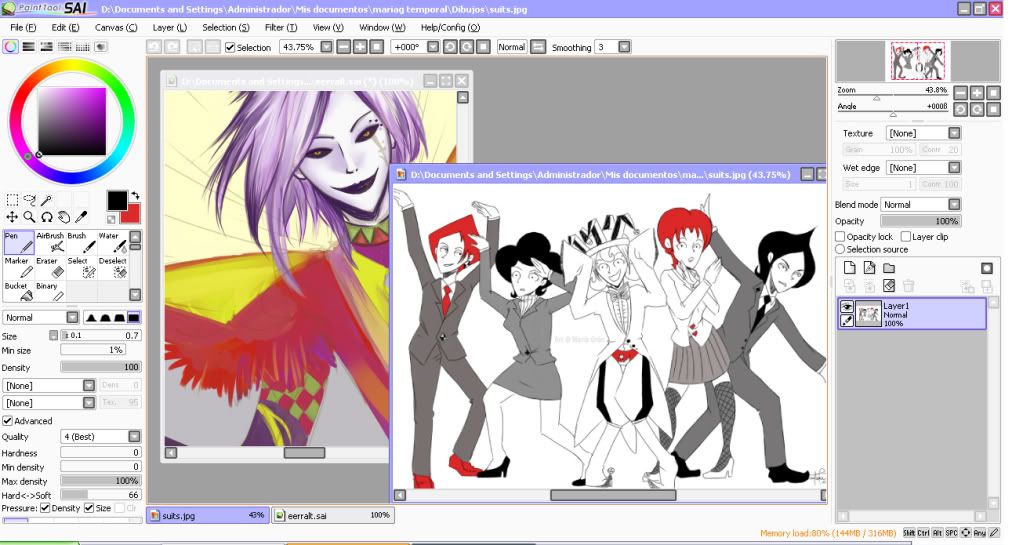Activate the hand pan tool
This screenshot has width=1023, height=545.
point(64,217)
